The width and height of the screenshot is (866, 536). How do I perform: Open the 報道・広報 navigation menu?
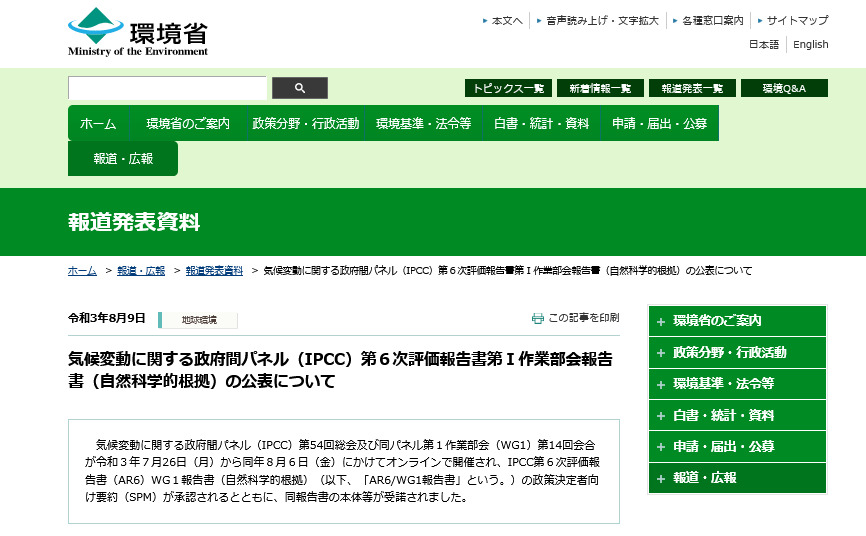pos(123,159)
